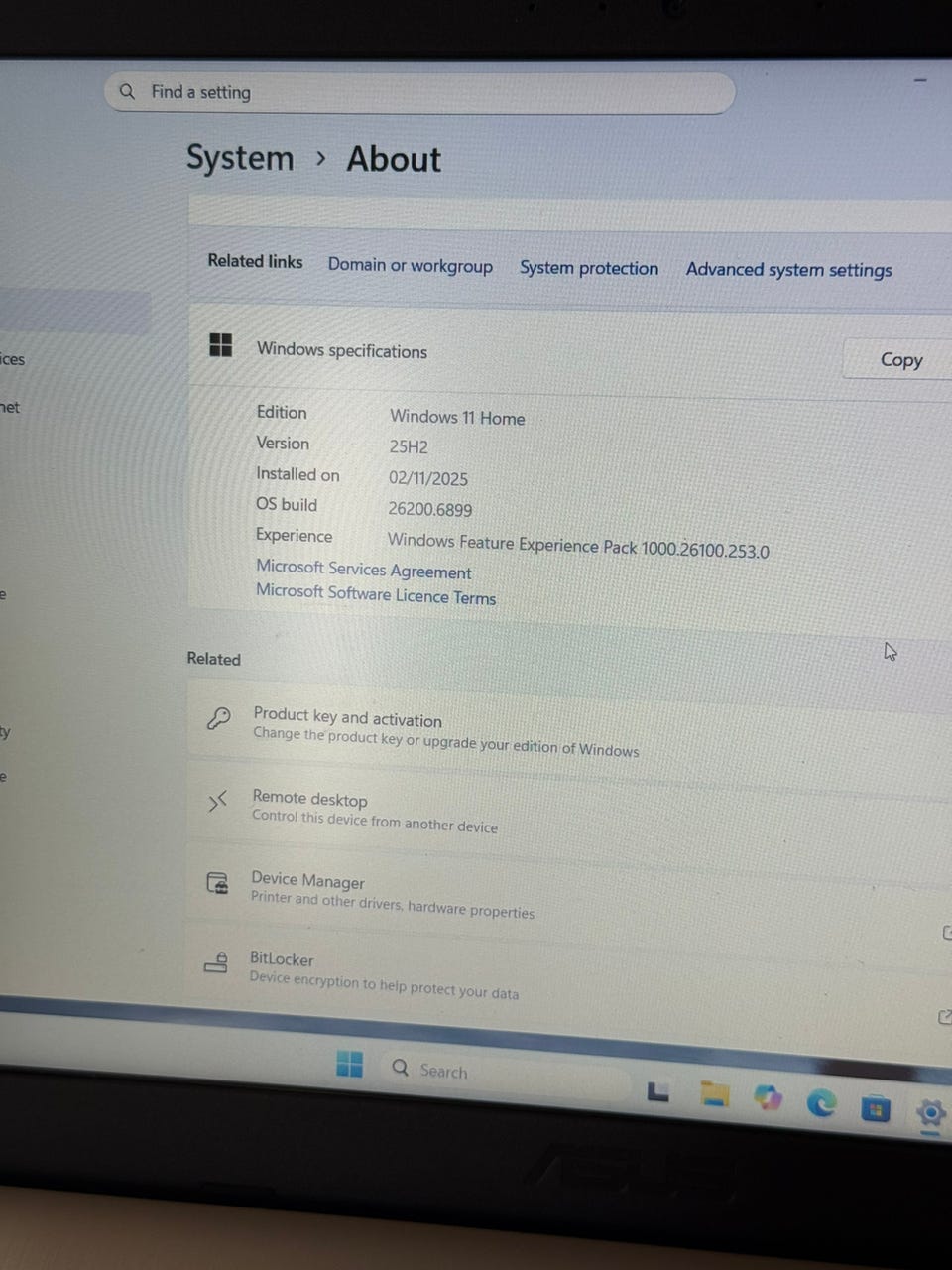The width and height of the screenshot is (952, 1270).
Task: Open Copilot from the taskbar
Action: (x=768, y=1097)
